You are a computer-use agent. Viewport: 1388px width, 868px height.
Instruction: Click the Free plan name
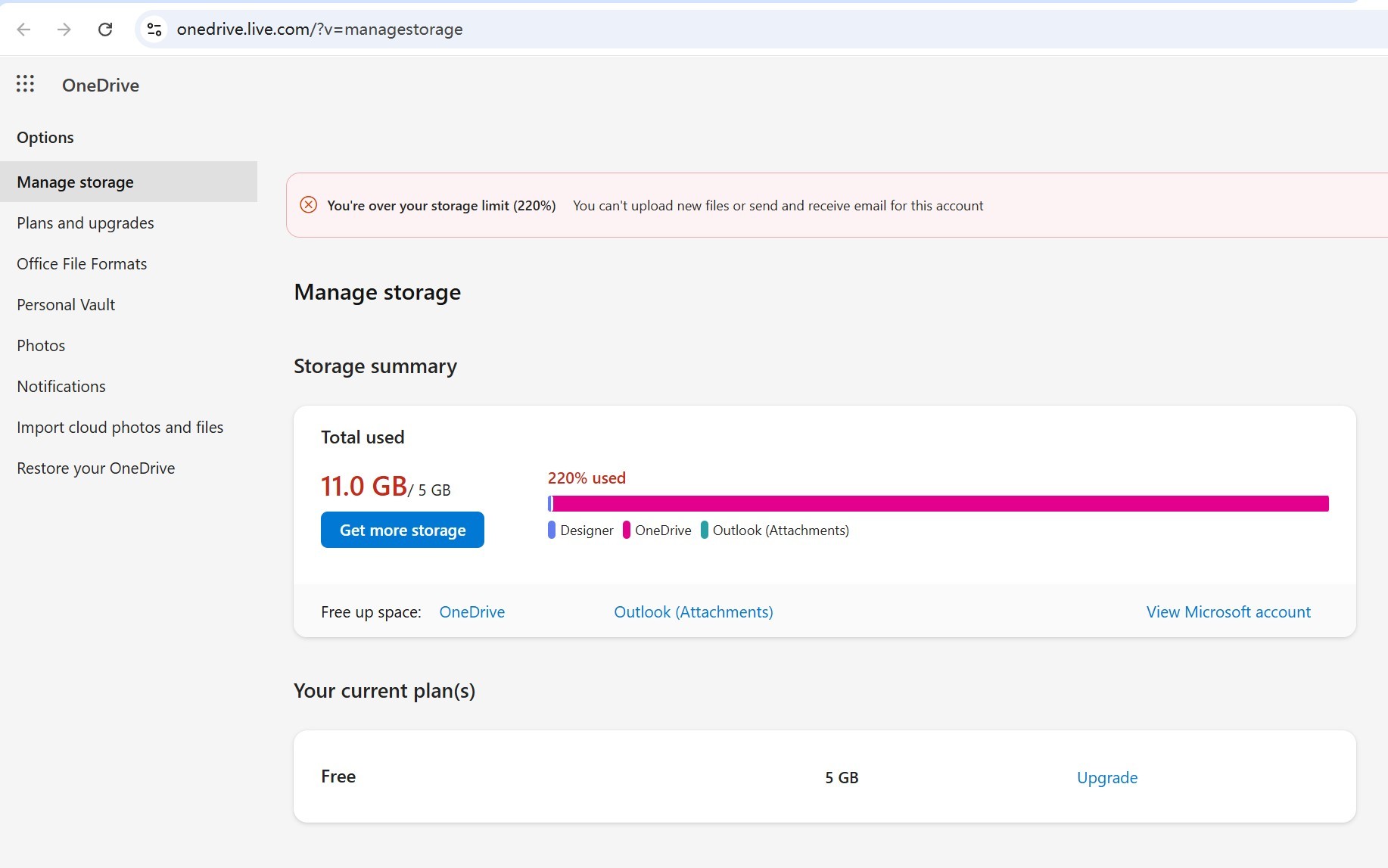coord(338,776)
